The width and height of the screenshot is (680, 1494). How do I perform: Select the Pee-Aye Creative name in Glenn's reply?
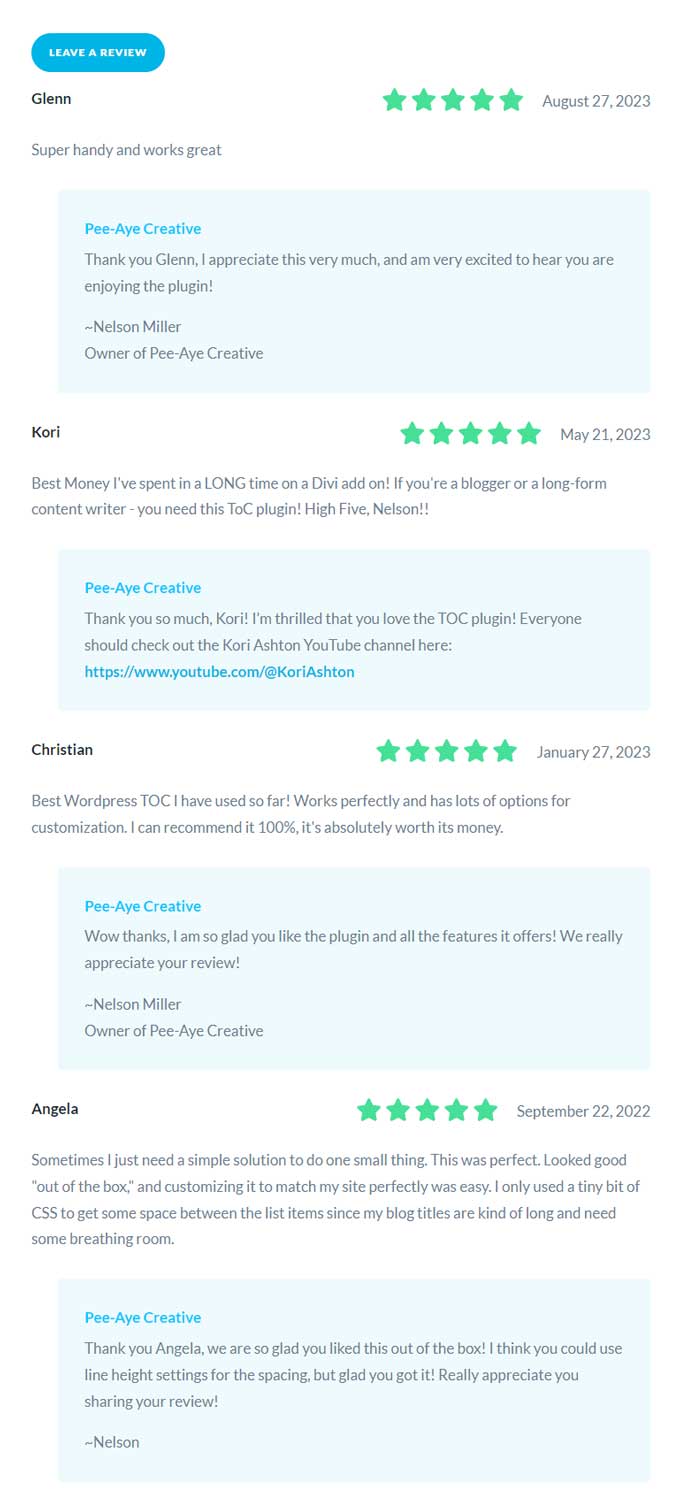tap(142, 228)
